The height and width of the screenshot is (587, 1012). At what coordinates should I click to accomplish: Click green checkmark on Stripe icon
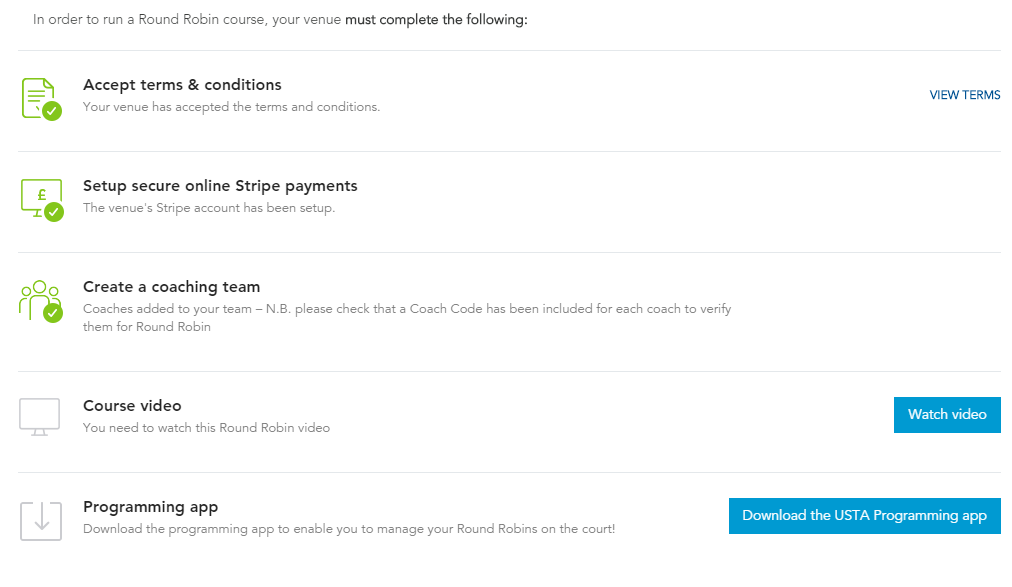pyautogui.click(x=54, y=212)
